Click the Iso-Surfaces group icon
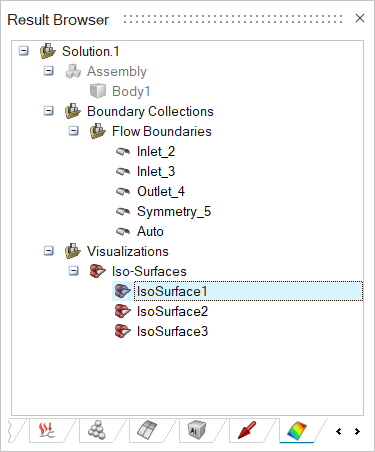Viewport: 375px width, 452px height. [98, 271]
